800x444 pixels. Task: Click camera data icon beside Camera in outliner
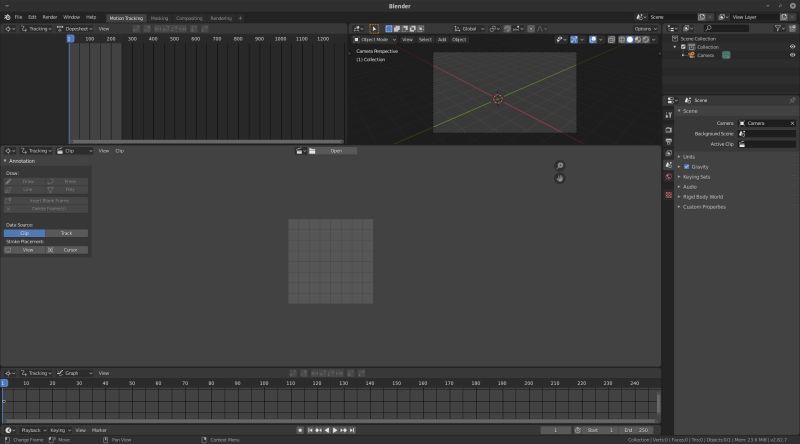click(726, 55)
